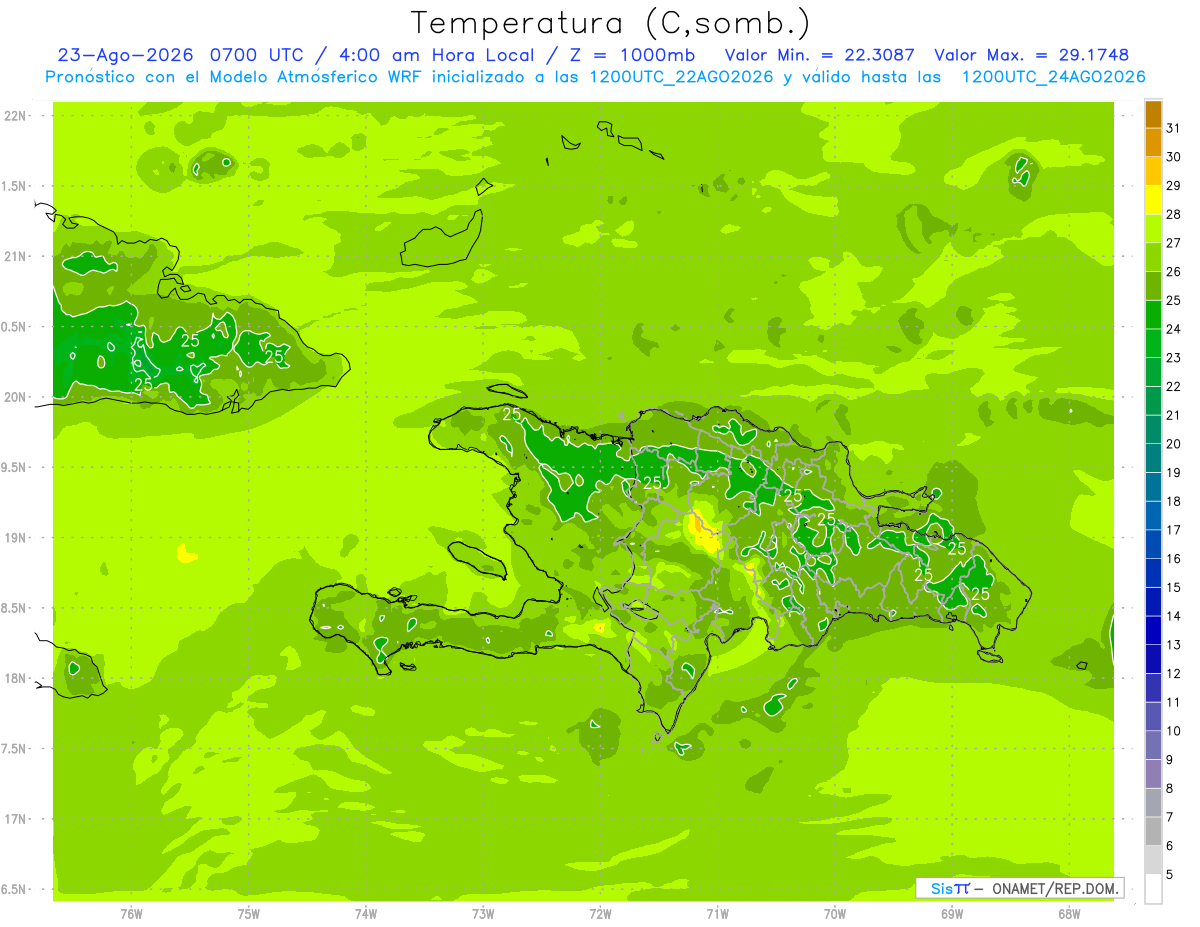The width and height of the screenshot is (1200, 927).
Task: Click the amber legend swatch between 29 and 30
Action: [1153, 172]
